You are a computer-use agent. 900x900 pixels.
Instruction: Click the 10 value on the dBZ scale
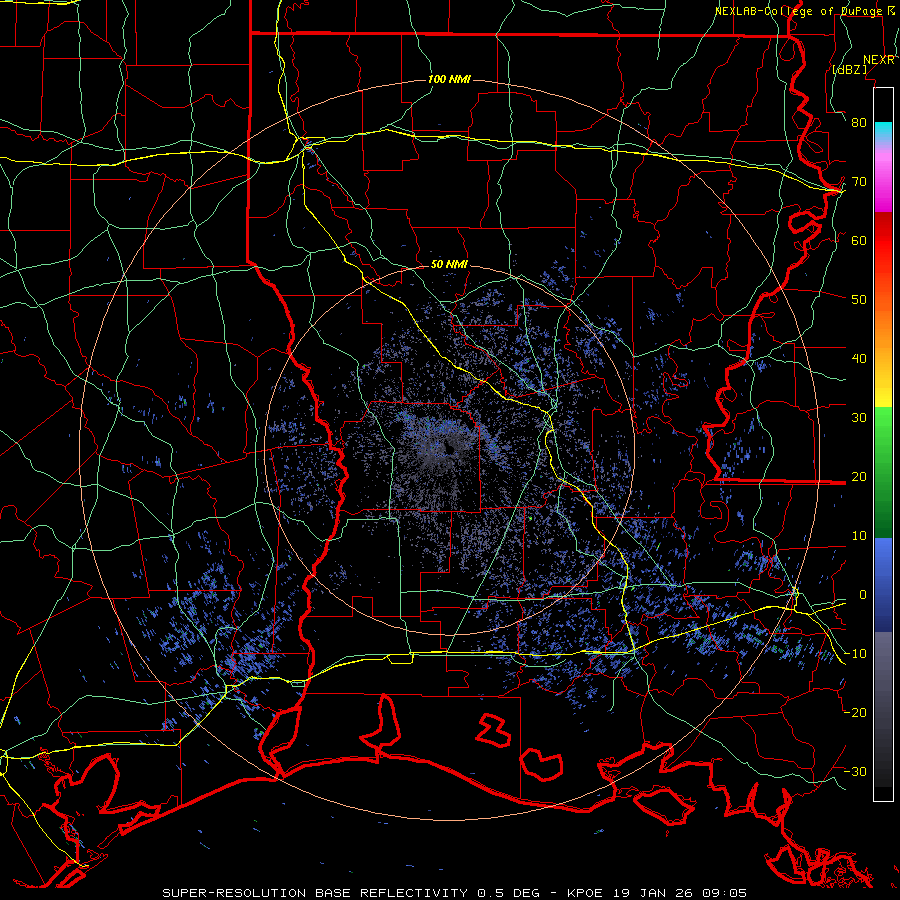(x=859, y=536)
